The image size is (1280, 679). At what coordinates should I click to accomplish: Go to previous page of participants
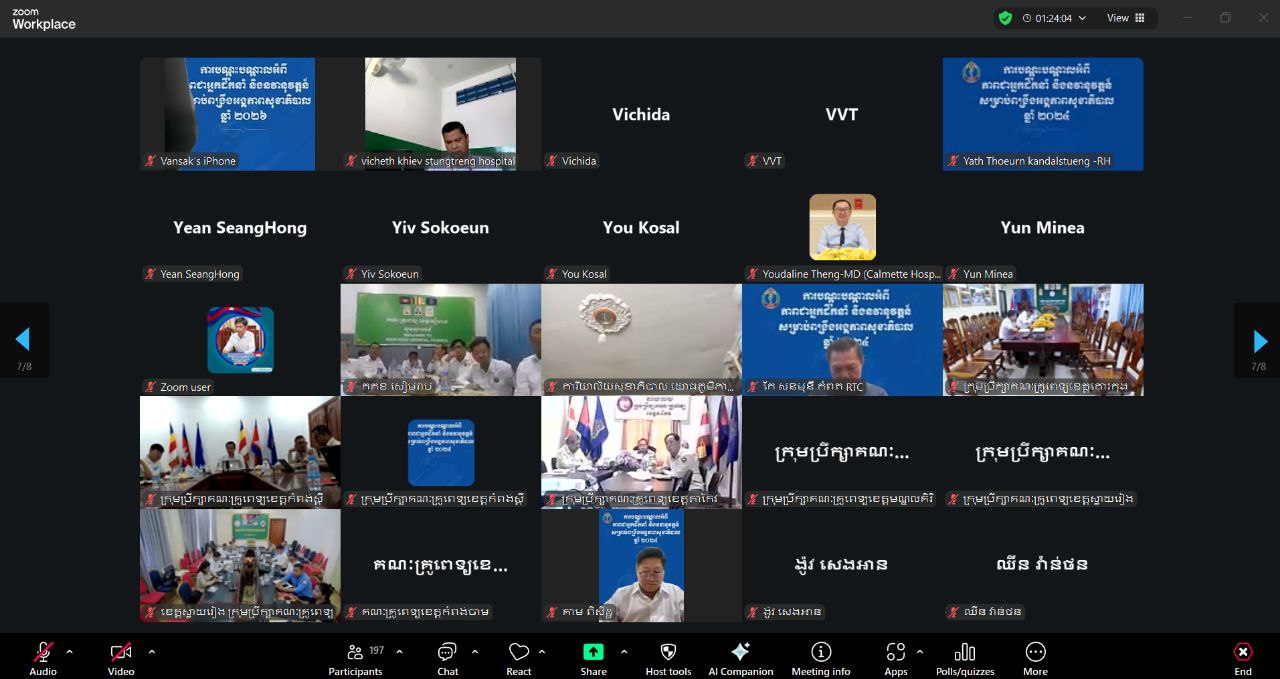click(x=23, y=341)
